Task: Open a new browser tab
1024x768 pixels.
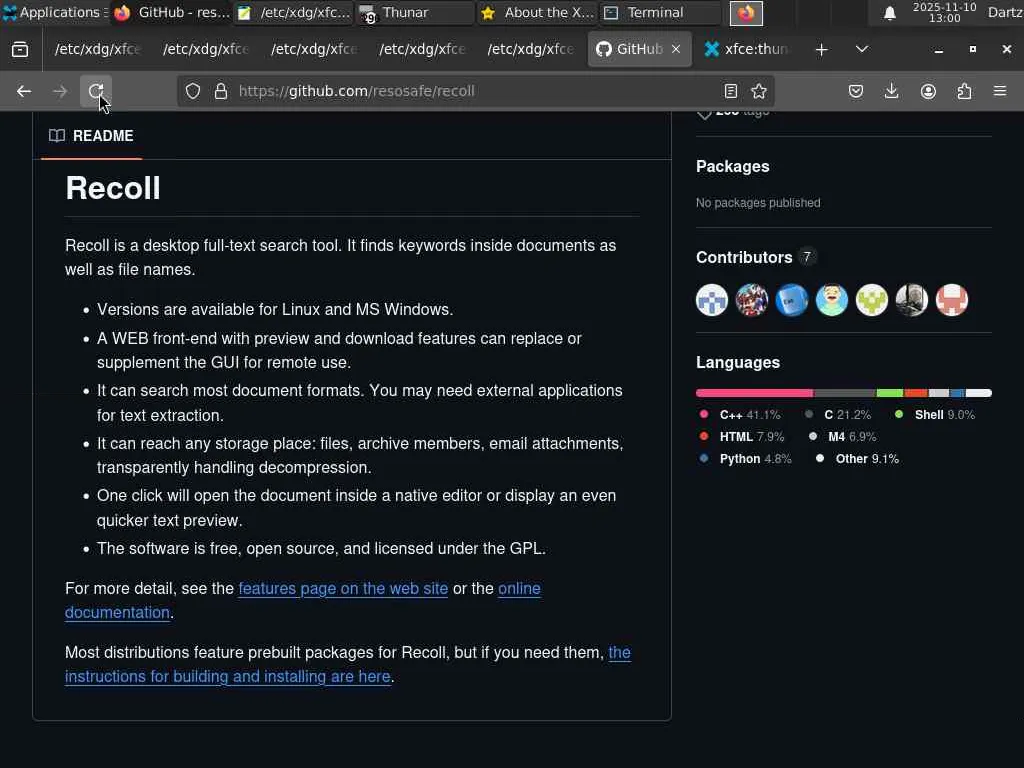Action: (821, 49)
